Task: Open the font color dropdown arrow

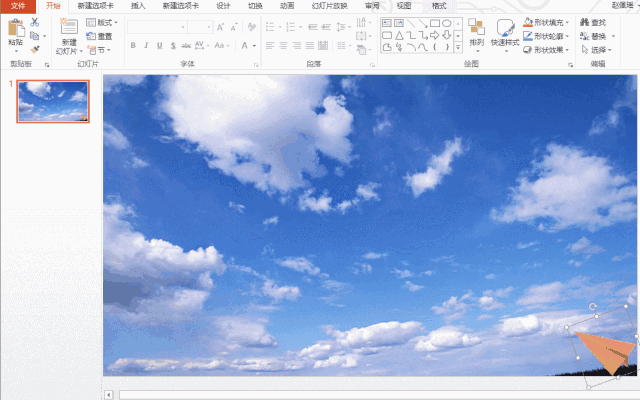Action: pos(254,46)
